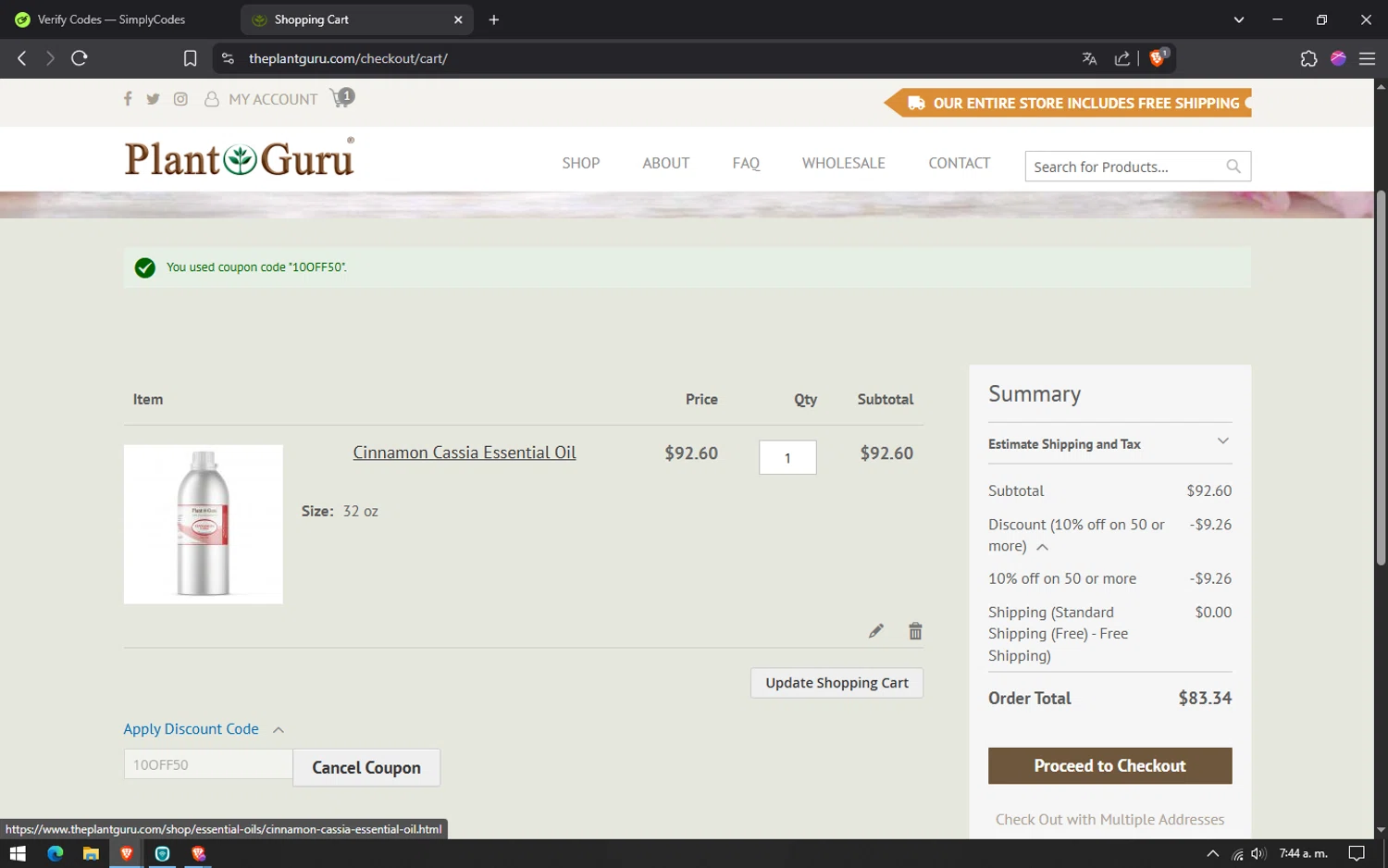Click the search magnifier icon

pos(1233,167)
